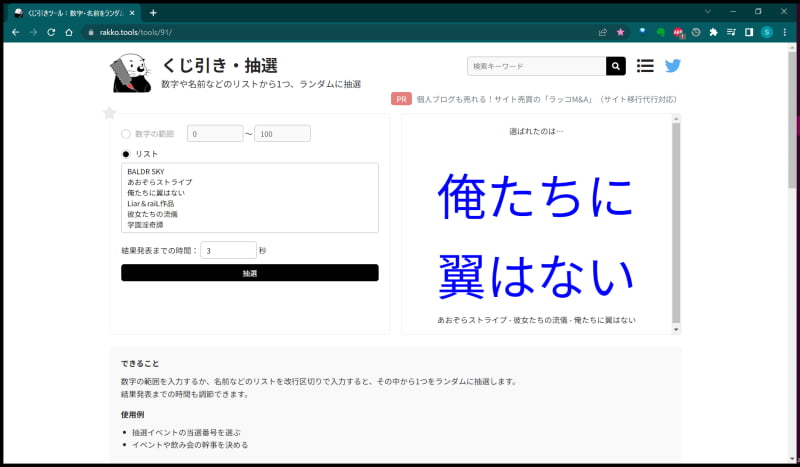This screenshot has height=467, width=800.
Task: Open the browser home icon
Action: pos(69,32)
